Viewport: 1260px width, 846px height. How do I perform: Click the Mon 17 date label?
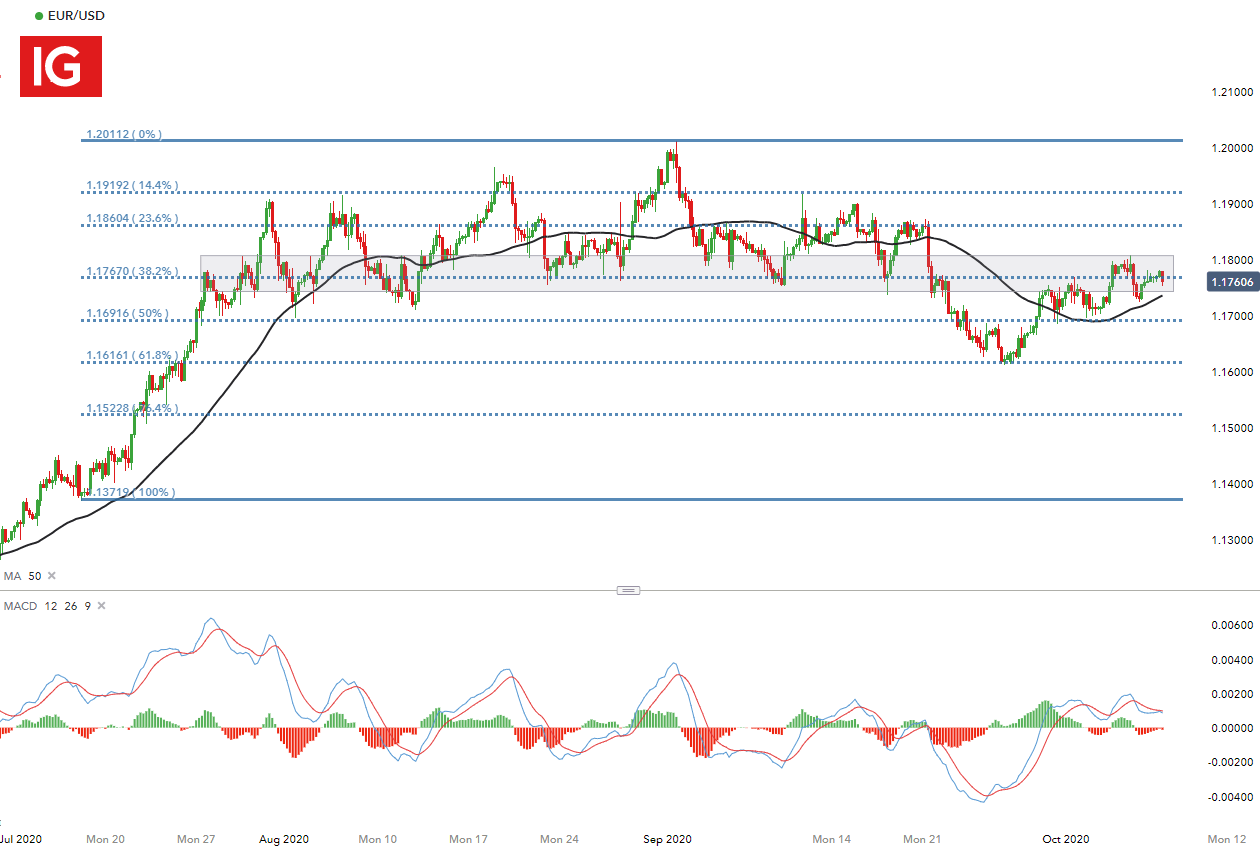[x=468, y=839]
